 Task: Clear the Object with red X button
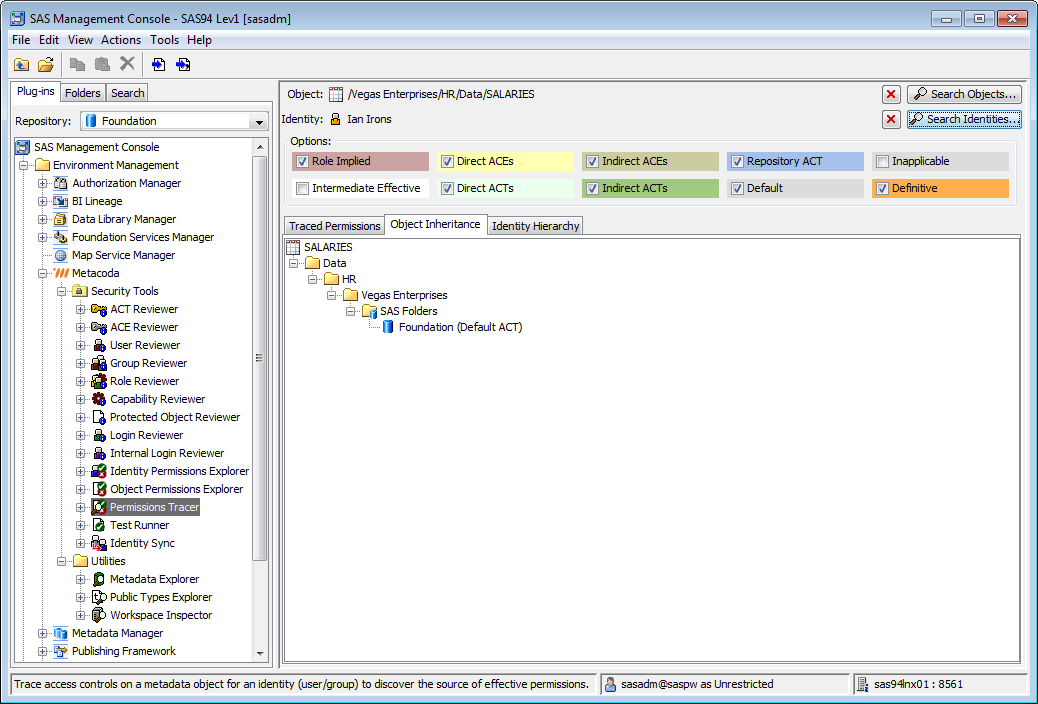click(891, 94)
